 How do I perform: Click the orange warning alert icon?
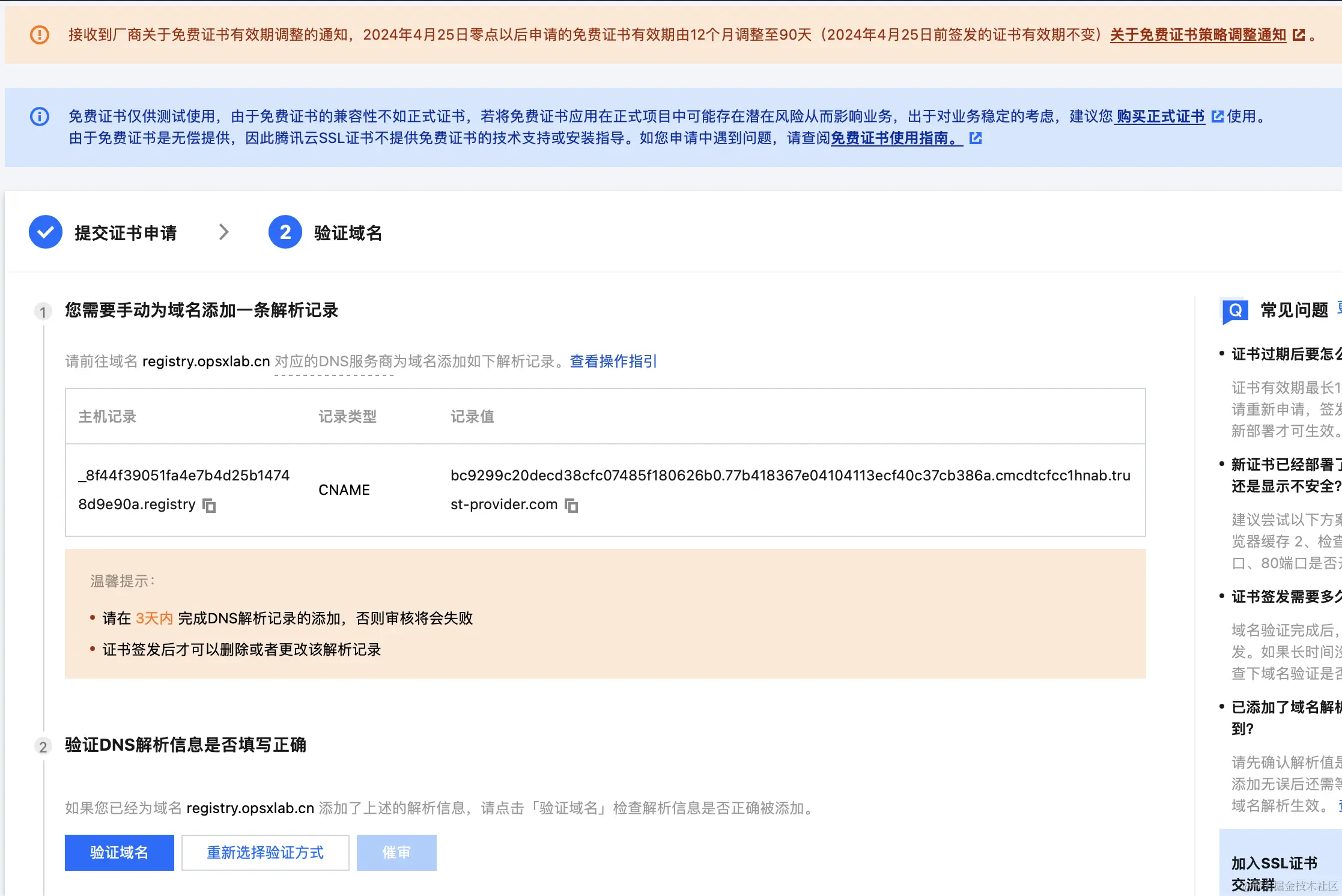(x=40, y=35)
